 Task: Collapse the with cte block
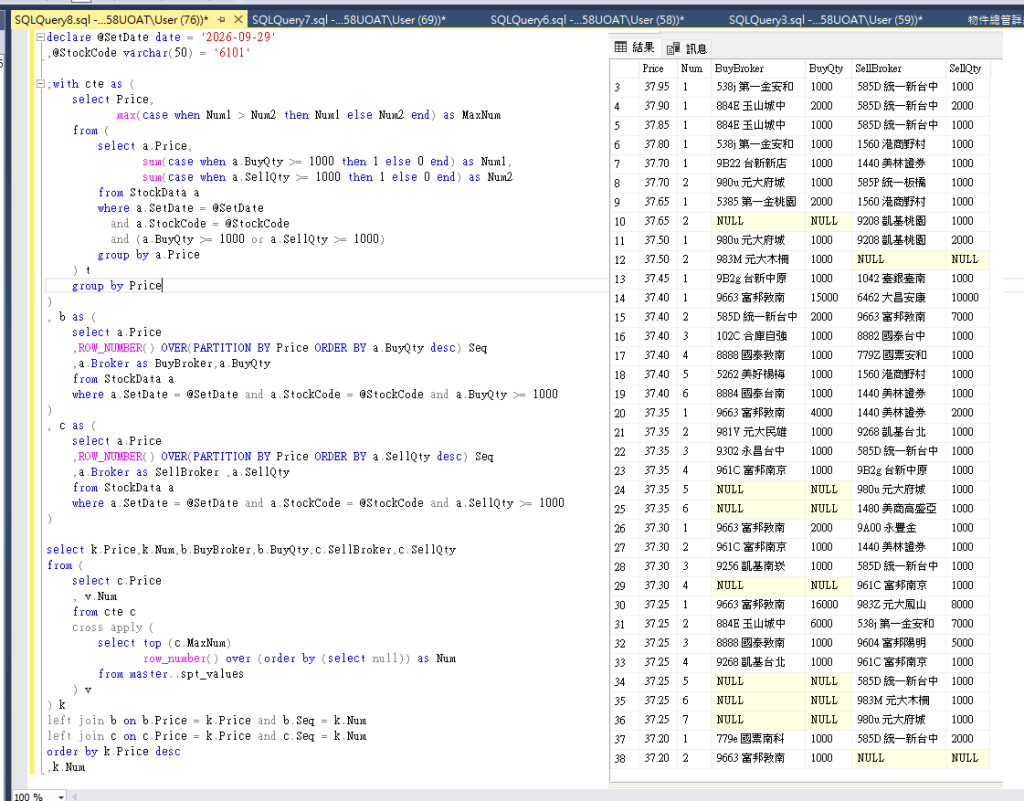pos(40,84)
